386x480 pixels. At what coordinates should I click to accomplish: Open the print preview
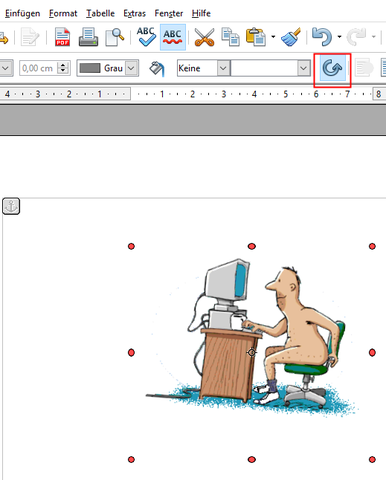coord(114,37)
